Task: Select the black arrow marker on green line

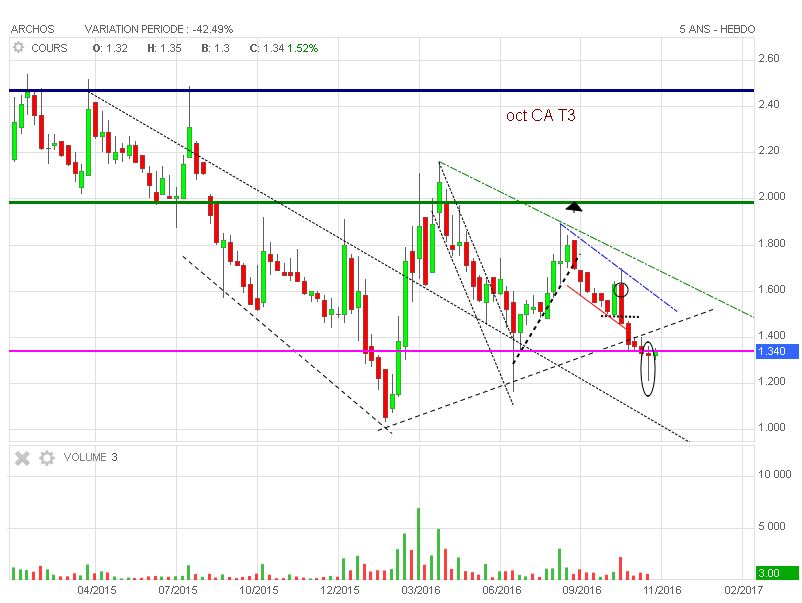Action: click(574, 206)
